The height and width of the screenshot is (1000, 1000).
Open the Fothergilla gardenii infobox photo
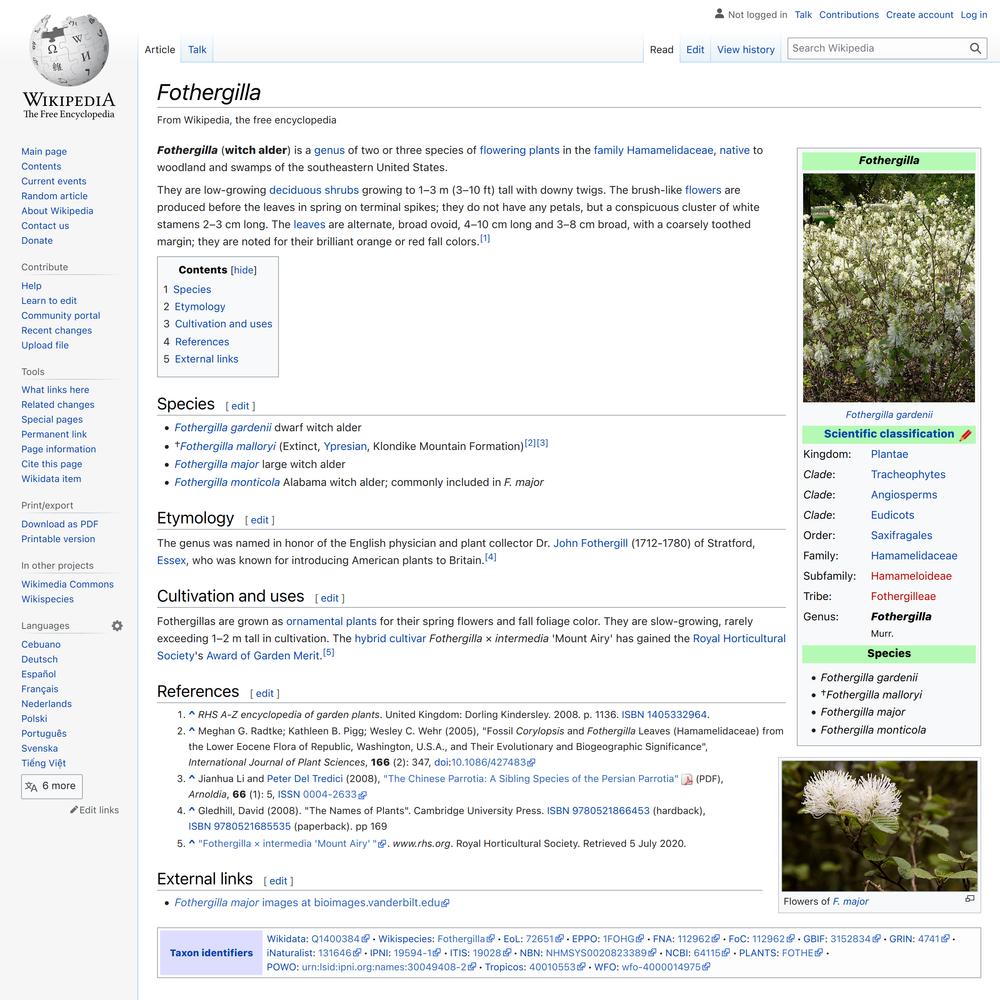[x=888, y=288]
